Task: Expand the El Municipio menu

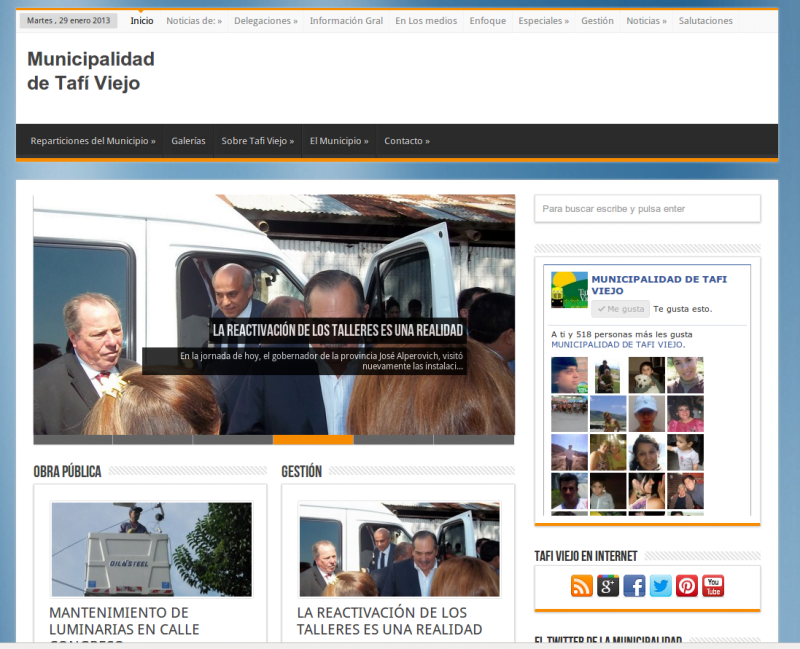Action: coord(339,141)
